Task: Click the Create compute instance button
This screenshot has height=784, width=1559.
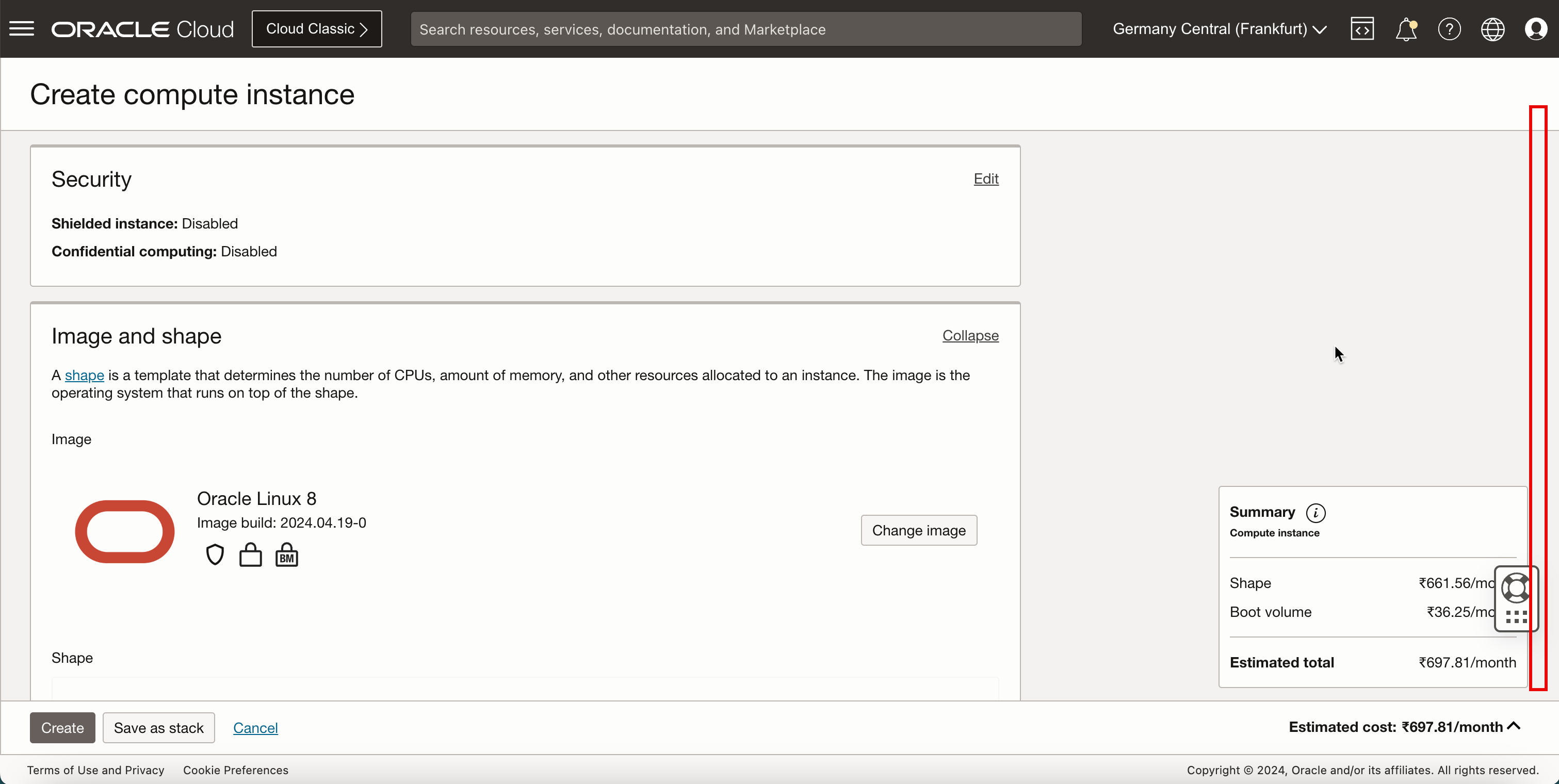Action: pyautogui.click(x=62, y=727)
